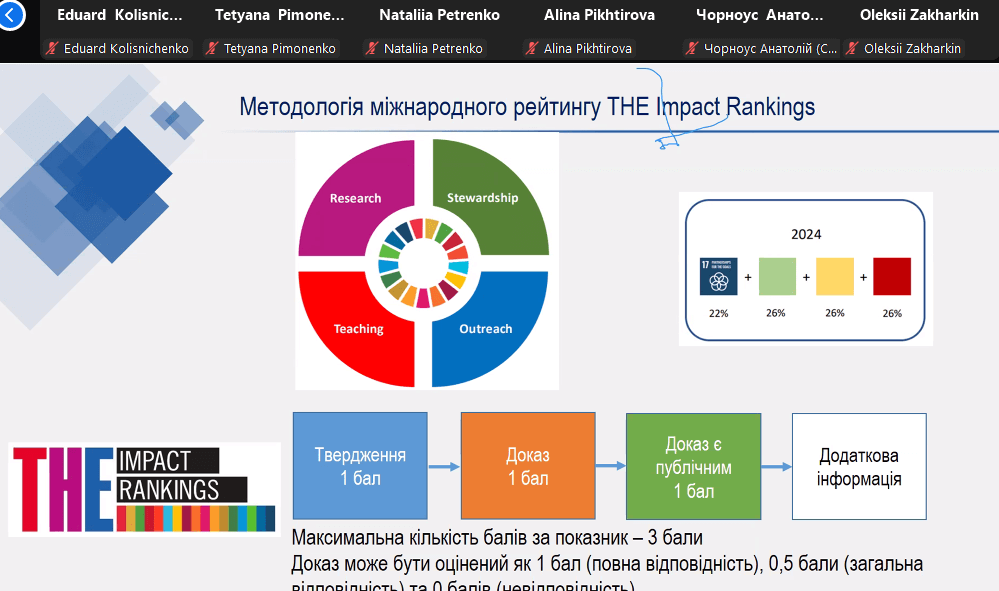999x591 pixels.
Task: Click Oleksii Zakharkin's muted microphone icon
Action: (x=852, y=48)
